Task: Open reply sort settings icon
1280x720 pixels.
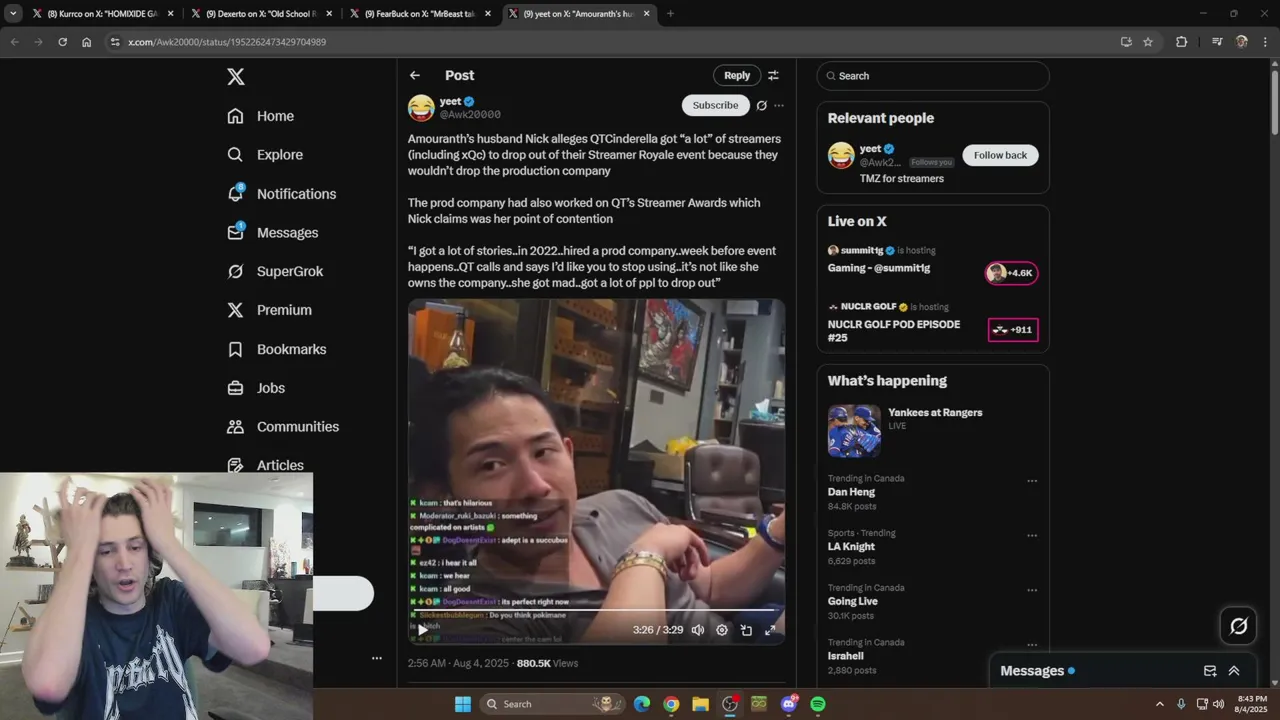Action: [773, 75]
